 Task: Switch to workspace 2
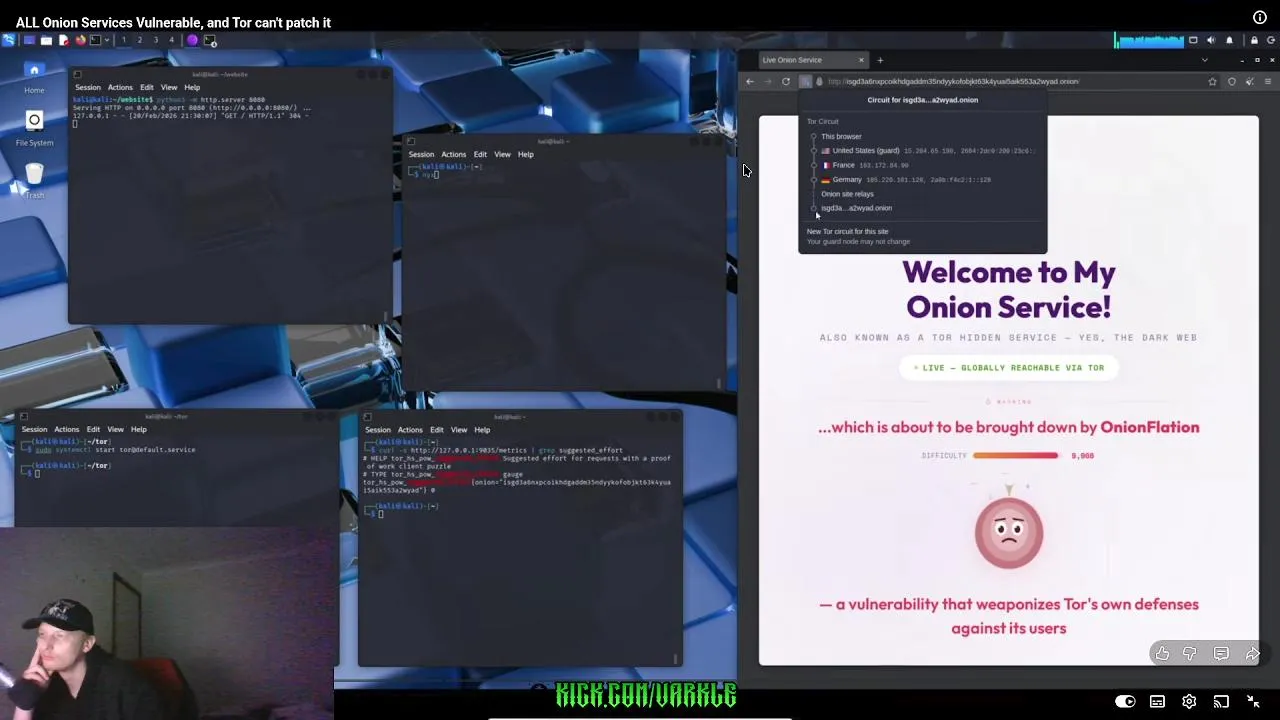(x=140, y=40)
